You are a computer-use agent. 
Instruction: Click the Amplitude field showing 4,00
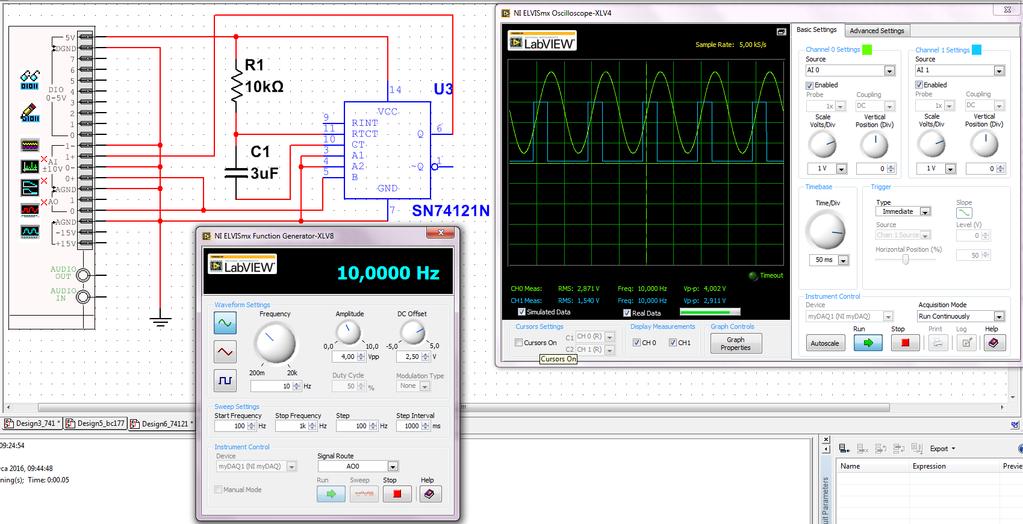coord(346,357)
